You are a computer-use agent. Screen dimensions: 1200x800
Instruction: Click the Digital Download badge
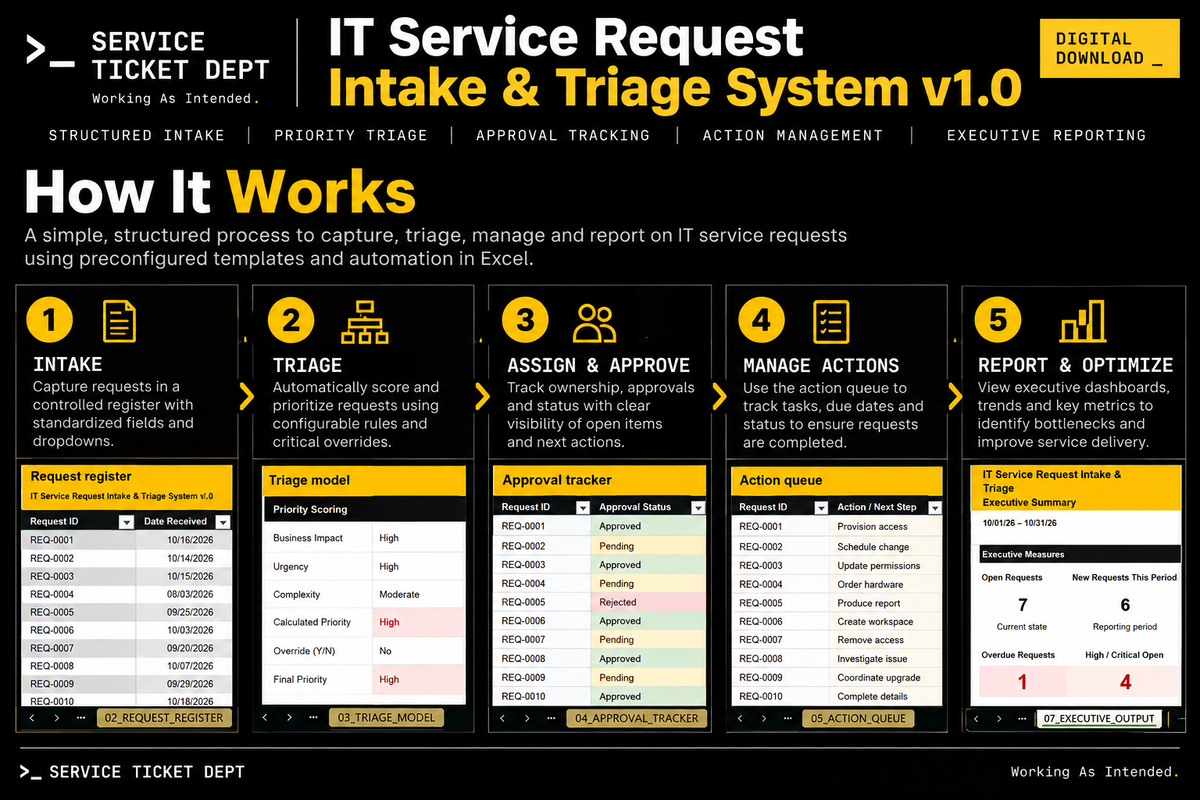[1108, 48]
